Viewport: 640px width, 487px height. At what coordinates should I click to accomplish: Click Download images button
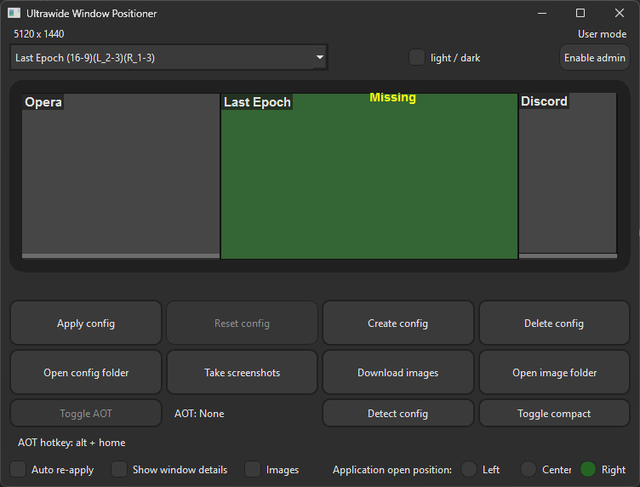398,372
